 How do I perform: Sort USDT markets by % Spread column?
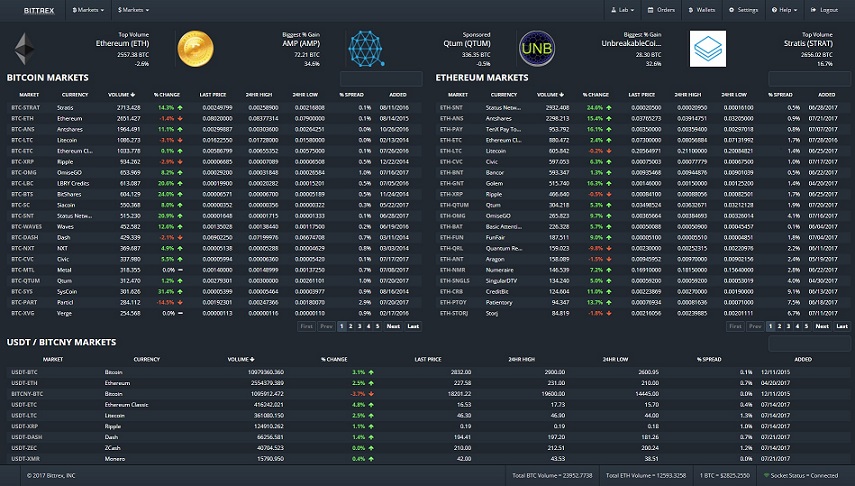click(x=709, y=359)
